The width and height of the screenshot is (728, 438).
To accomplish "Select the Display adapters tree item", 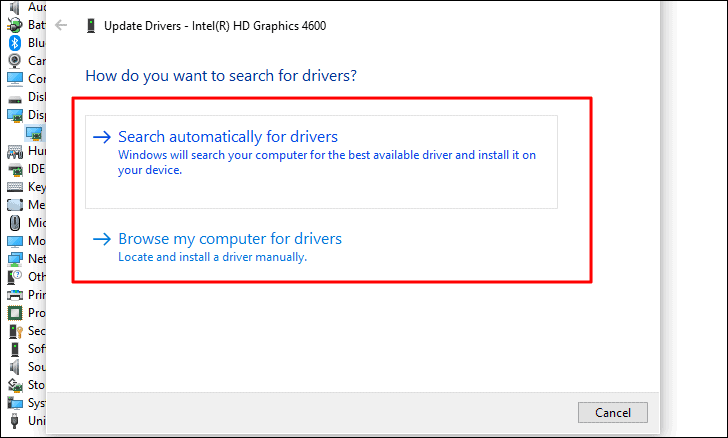I will coord(36,115).
